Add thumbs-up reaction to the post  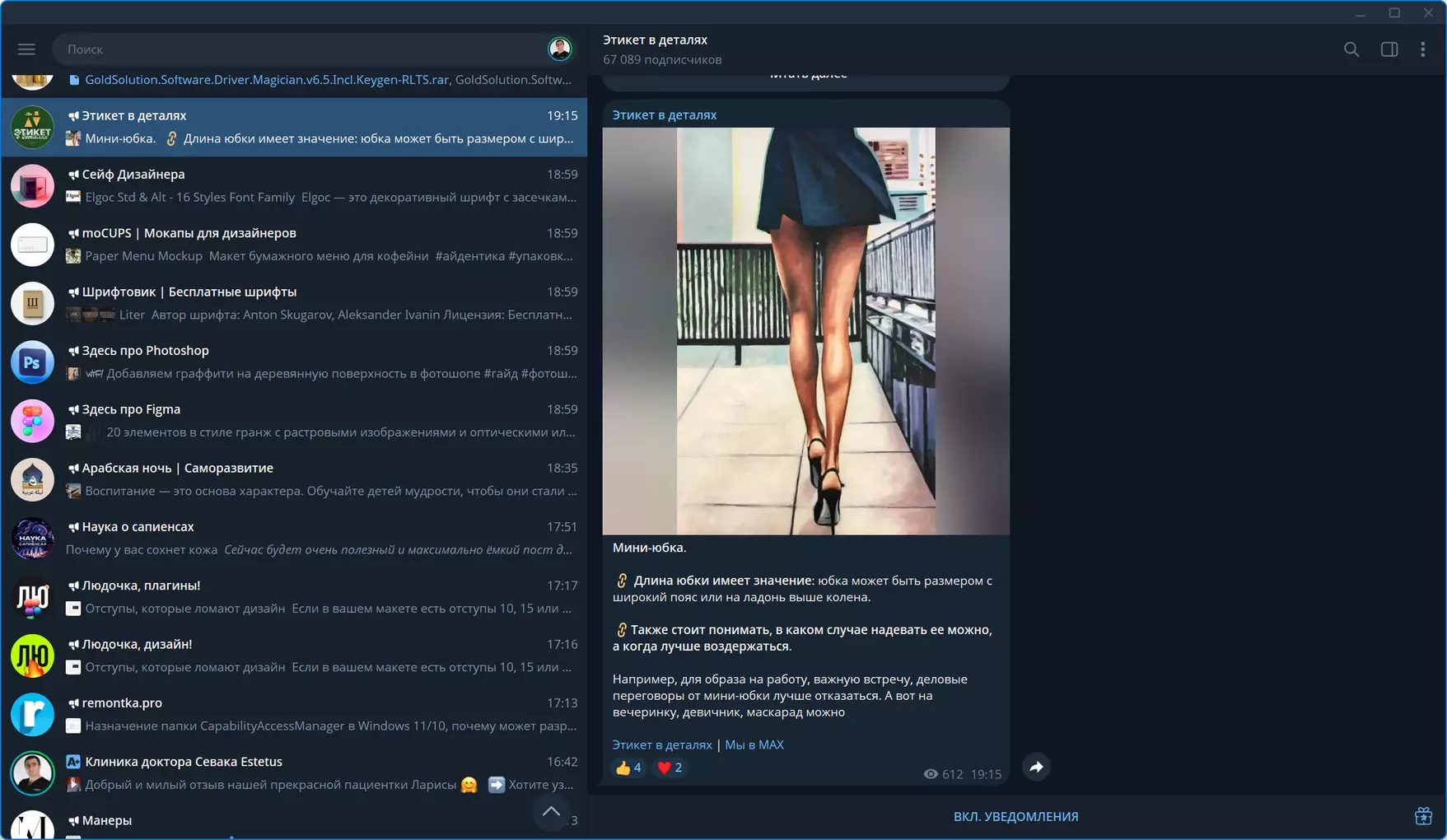tap(628, 768)
